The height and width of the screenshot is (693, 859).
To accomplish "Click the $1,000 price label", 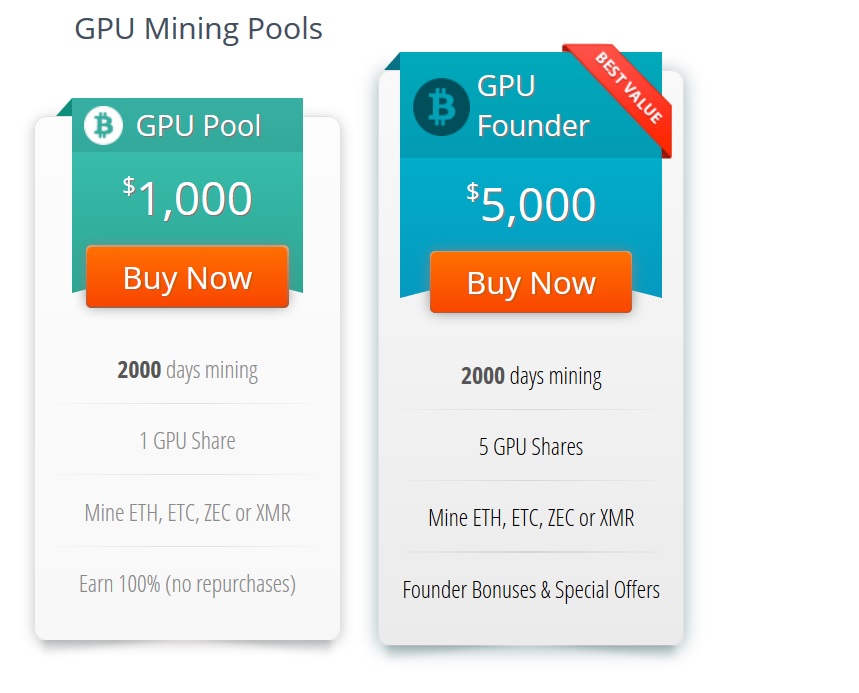I will (188, 198).
